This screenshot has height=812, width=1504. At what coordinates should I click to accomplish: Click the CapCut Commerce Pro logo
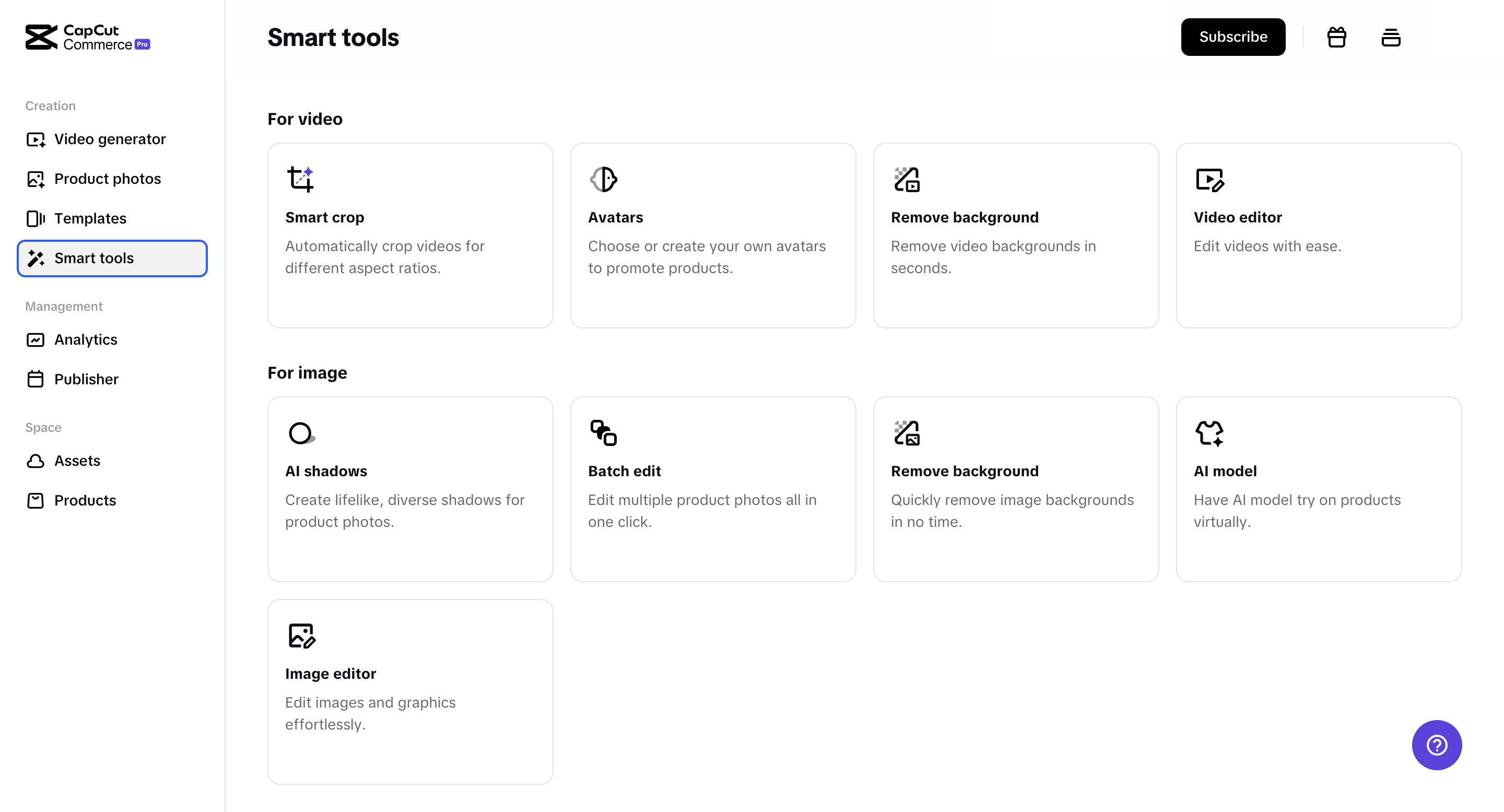(88, 38)
